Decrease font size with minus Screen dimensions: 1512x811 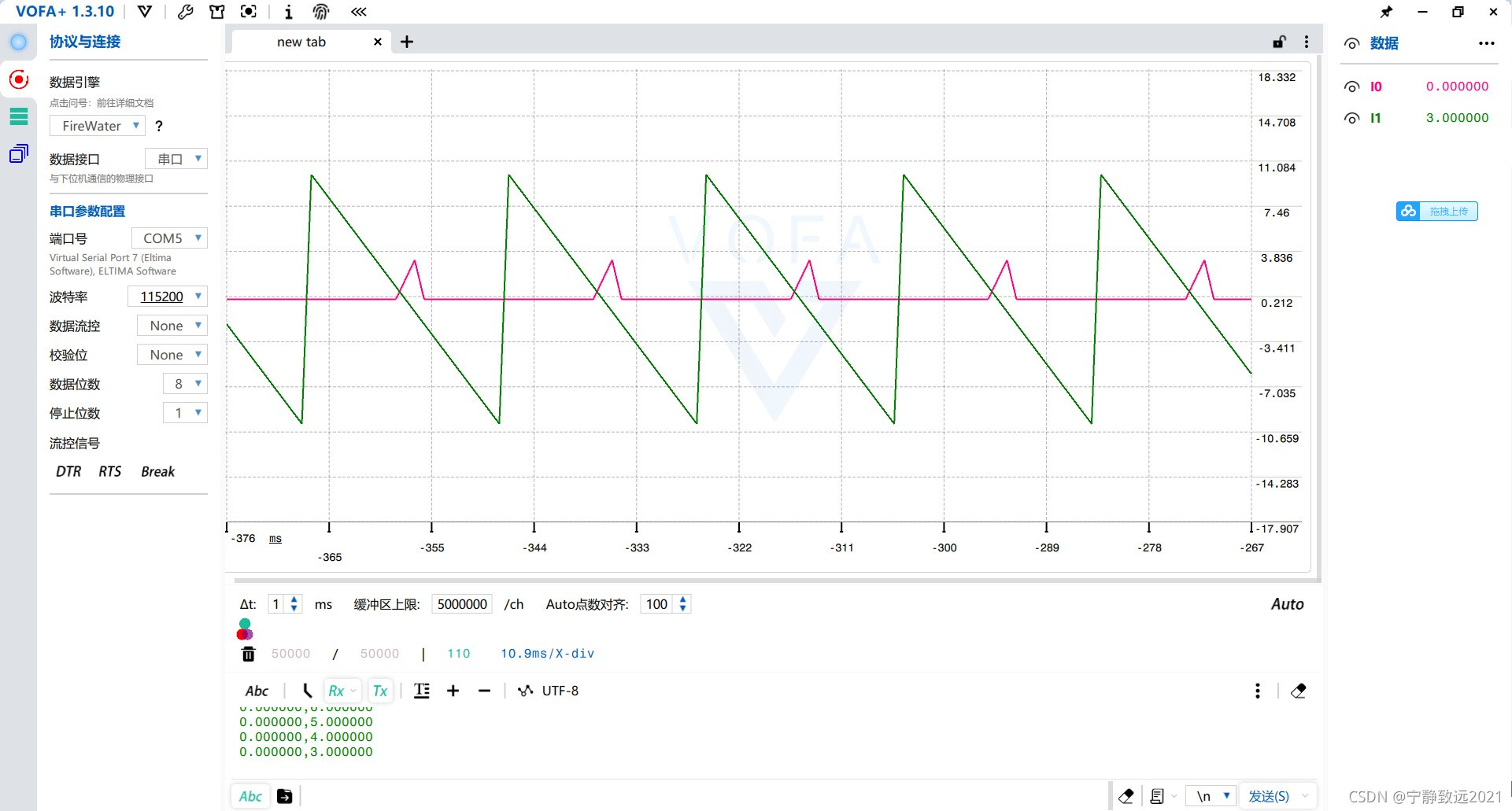tap(484, 691)
